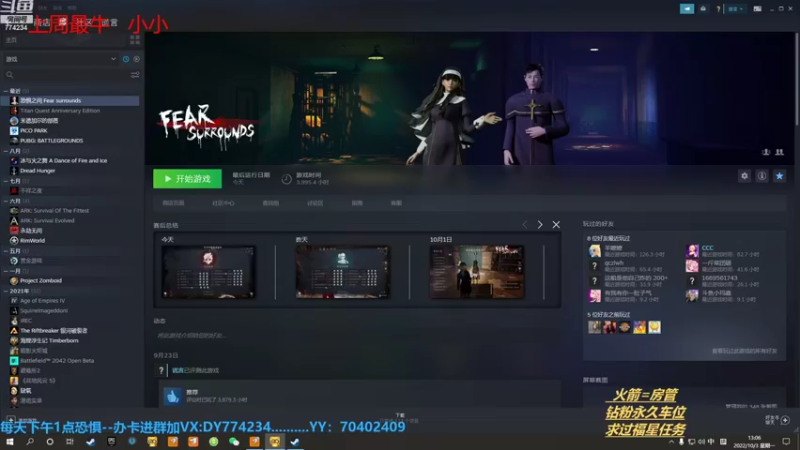Image resolution: width=800 pixels, height=450 pixels.
Task: Open Windows Start menu
Action: pyautogui.click(x=9, y=441)
